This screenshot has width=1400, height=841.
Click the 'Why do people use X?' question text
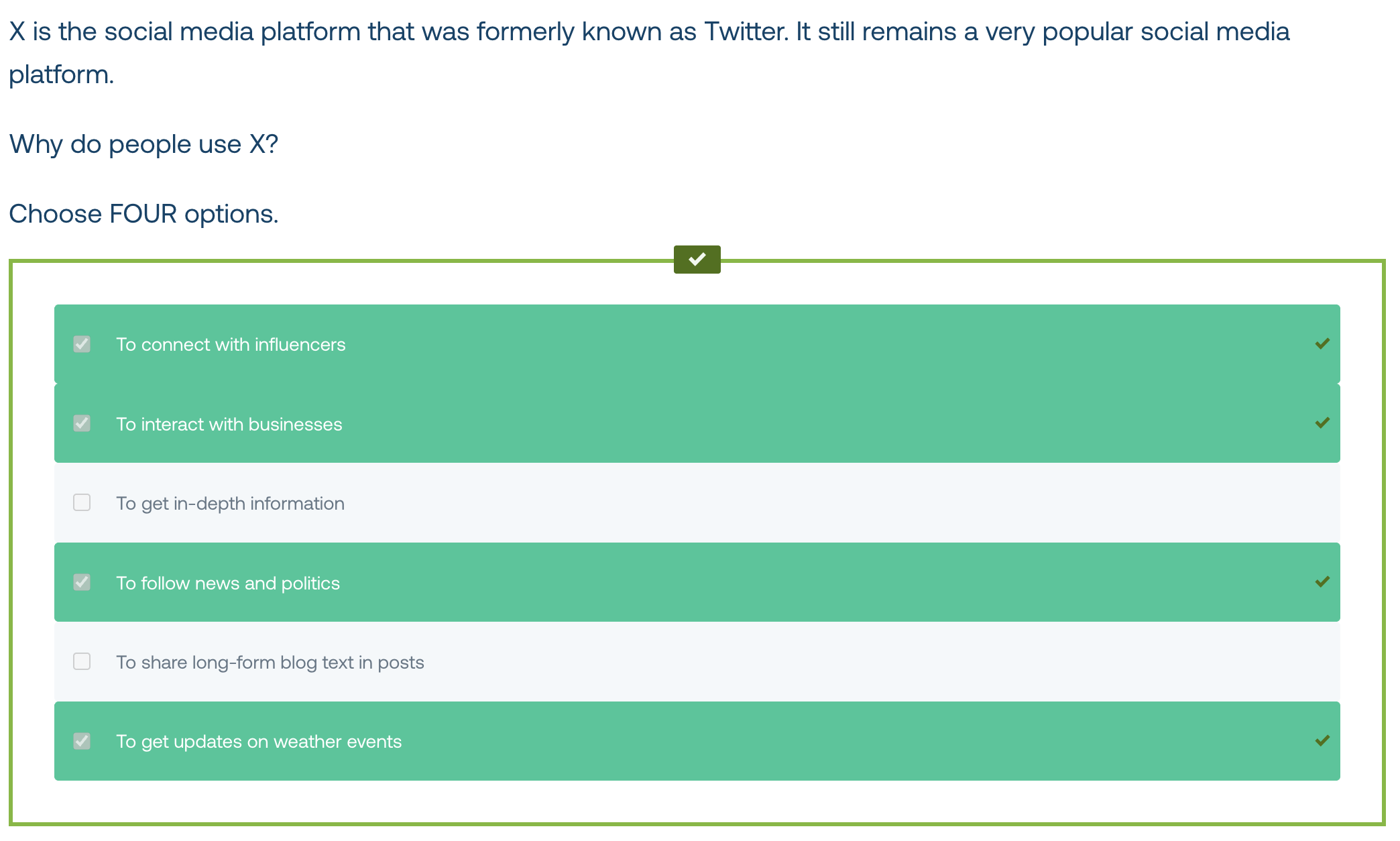(143, 144)
